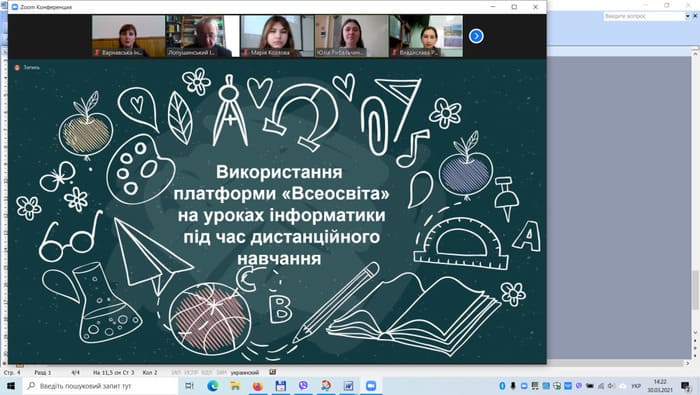The image size is (700, 395).
Task: Maximize the Zoom conference window
Action: click(x=514, y=7)
